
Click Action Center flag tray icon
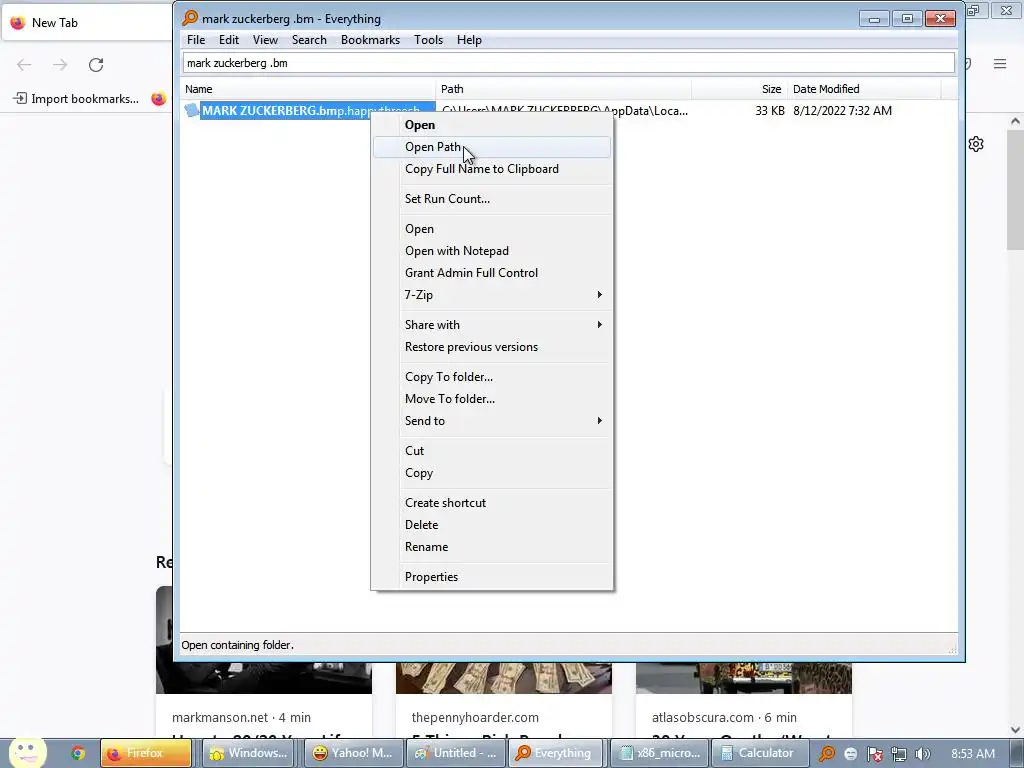coord(875,754)
